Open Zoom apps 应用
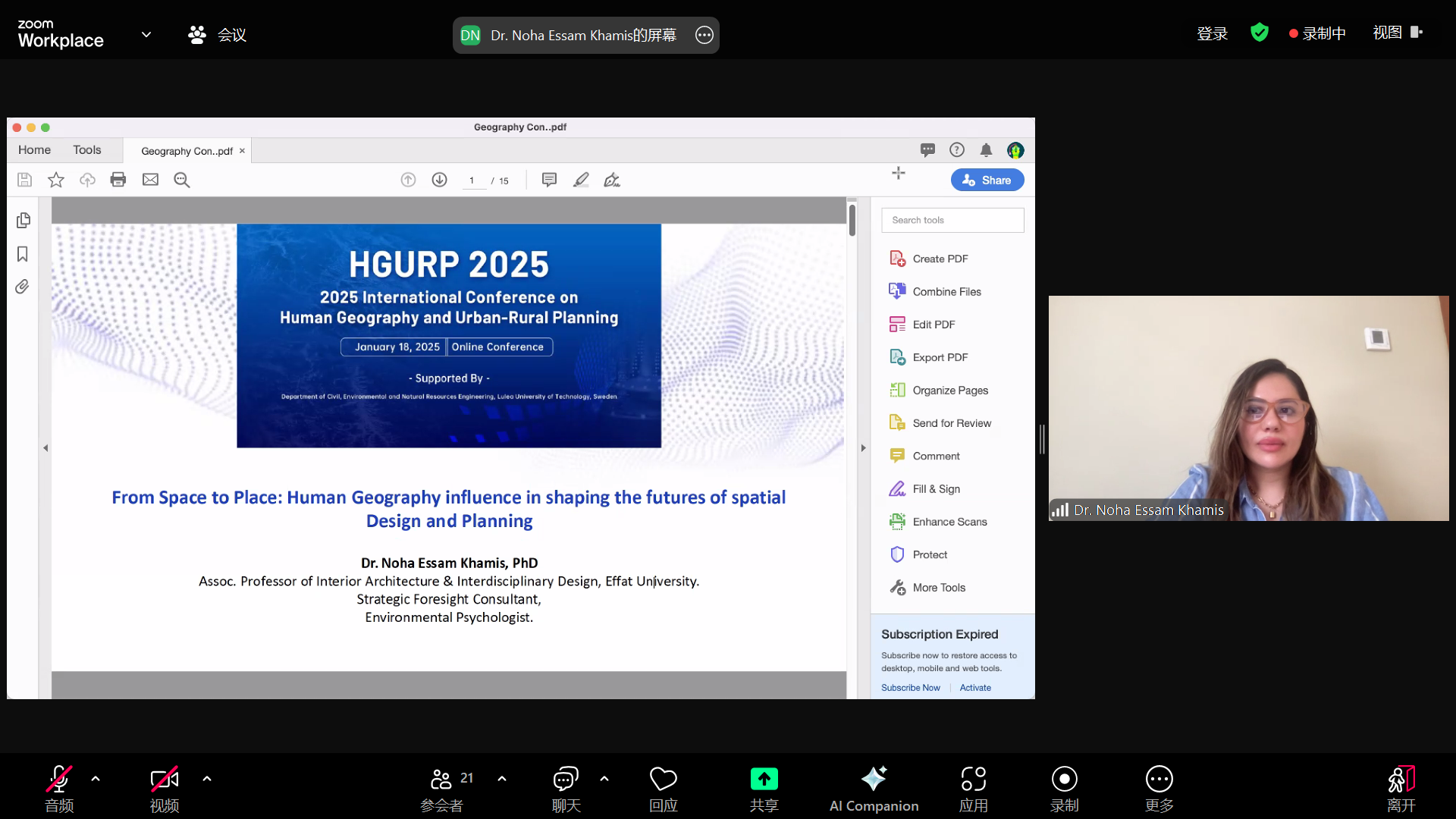Screen dimensions: 1456x819 (x=974, y=789)
